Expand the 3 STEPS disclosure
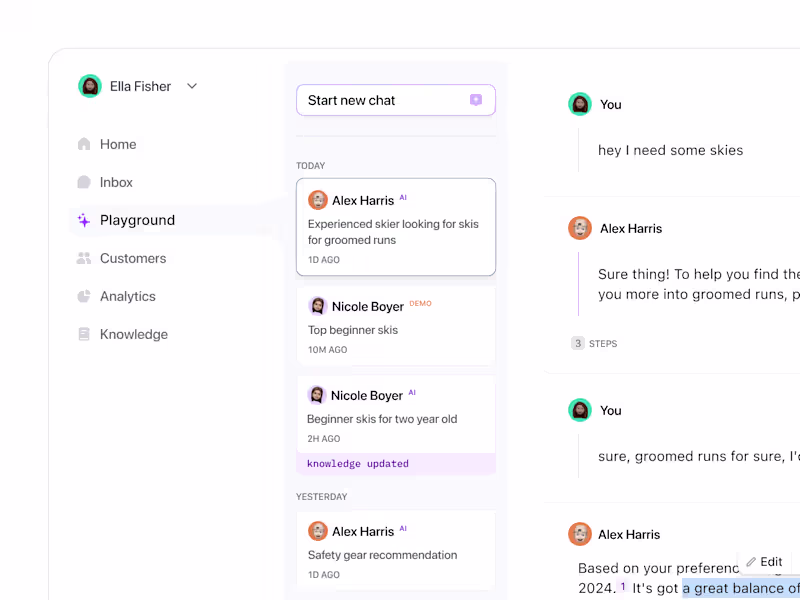The height and width of the screenshot is (600, 800). coord(594,343)
